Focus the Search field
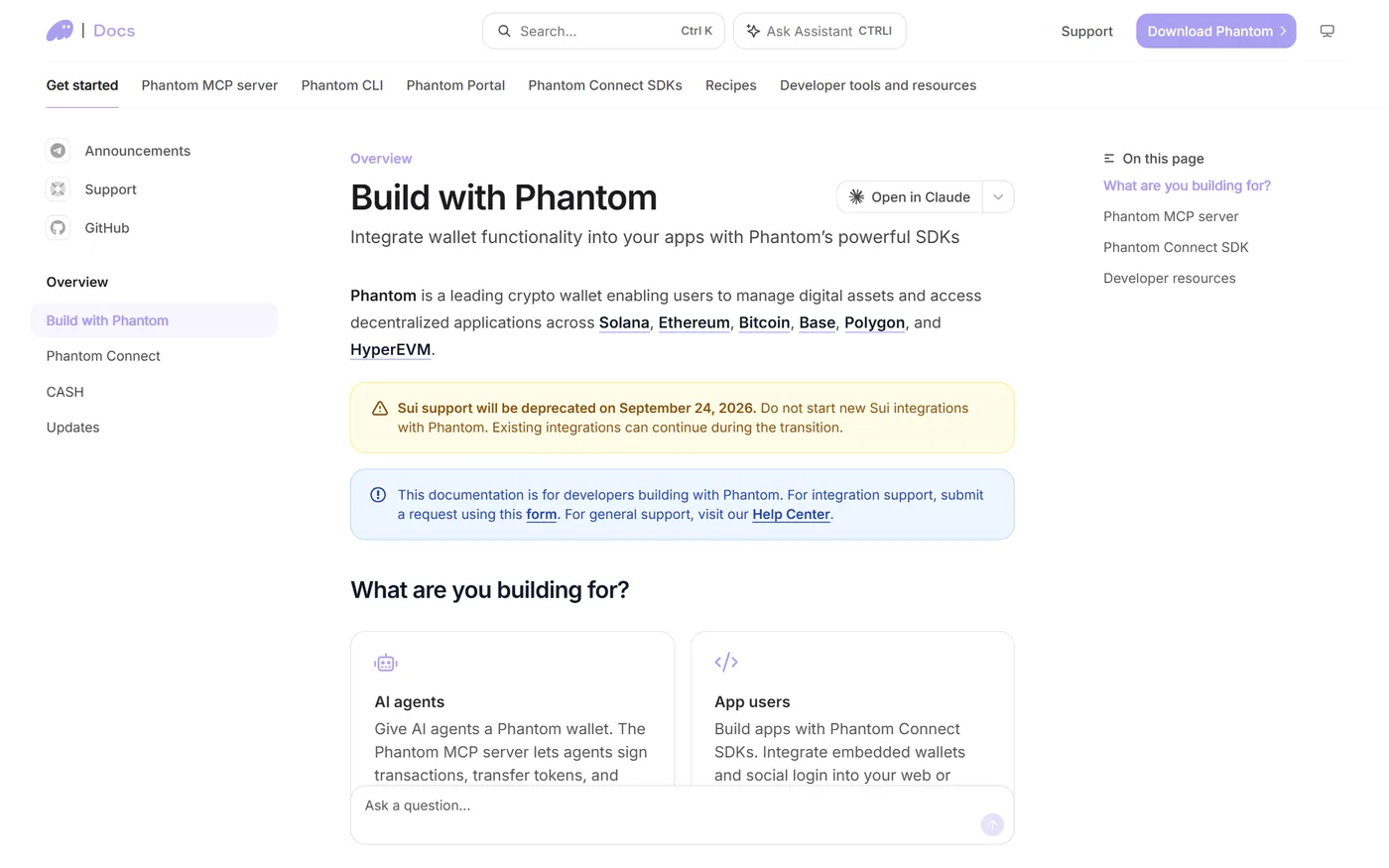 coord(603,31)
